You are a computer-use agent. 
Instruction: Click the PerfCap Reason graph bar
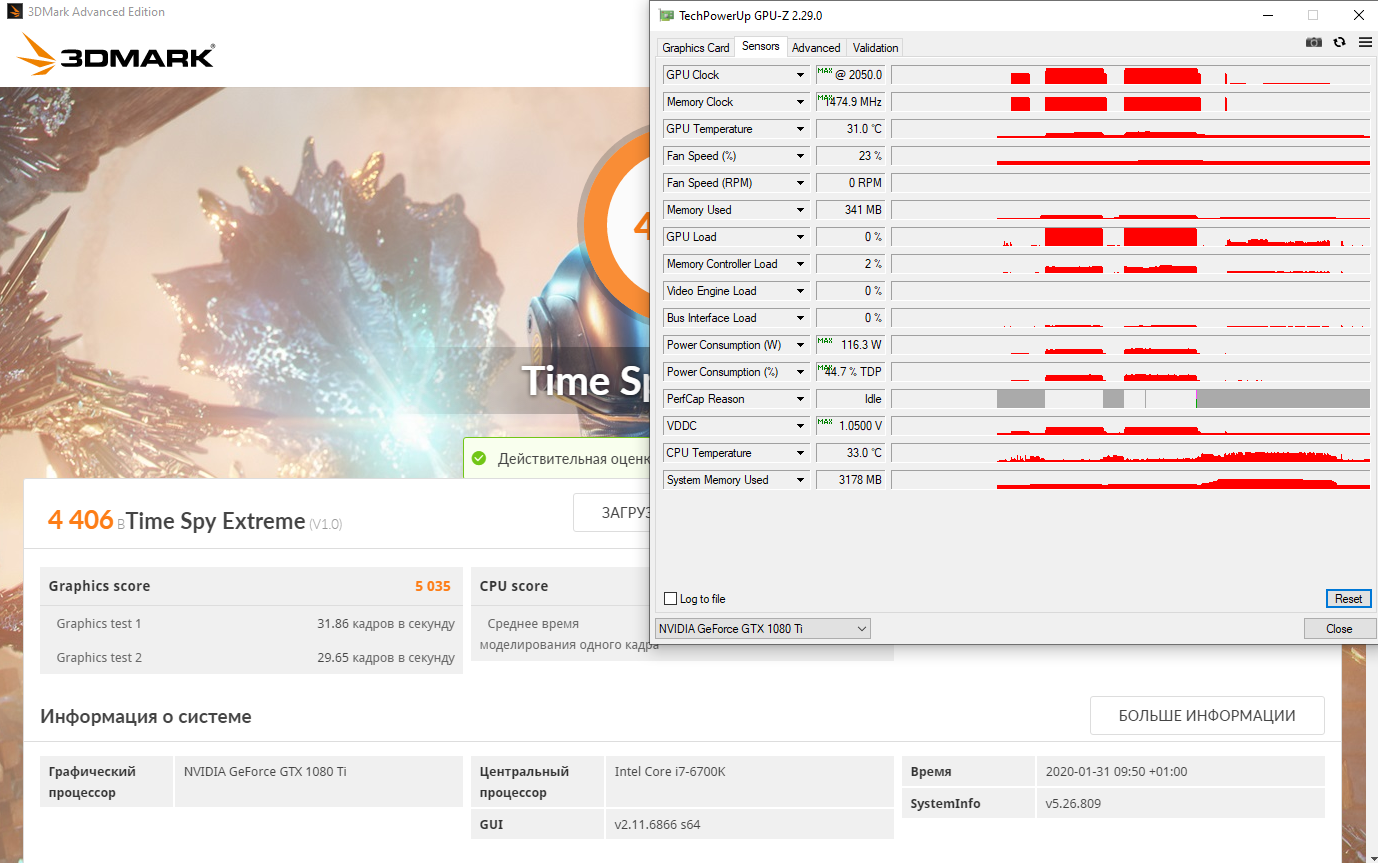[x=1130, y=399]
